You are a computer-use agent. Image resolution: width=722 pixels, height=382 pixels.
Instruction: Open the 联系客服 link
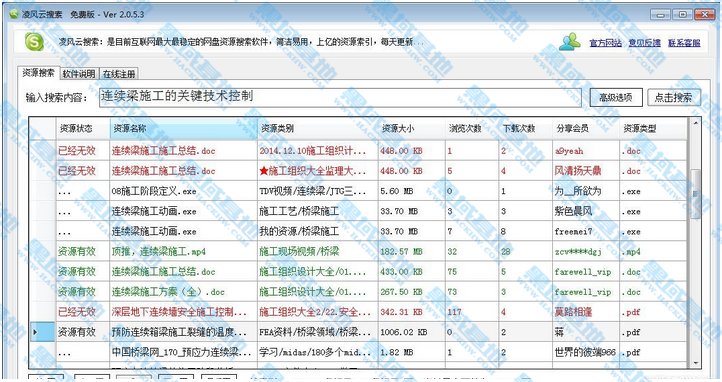(x=684, y=43)
